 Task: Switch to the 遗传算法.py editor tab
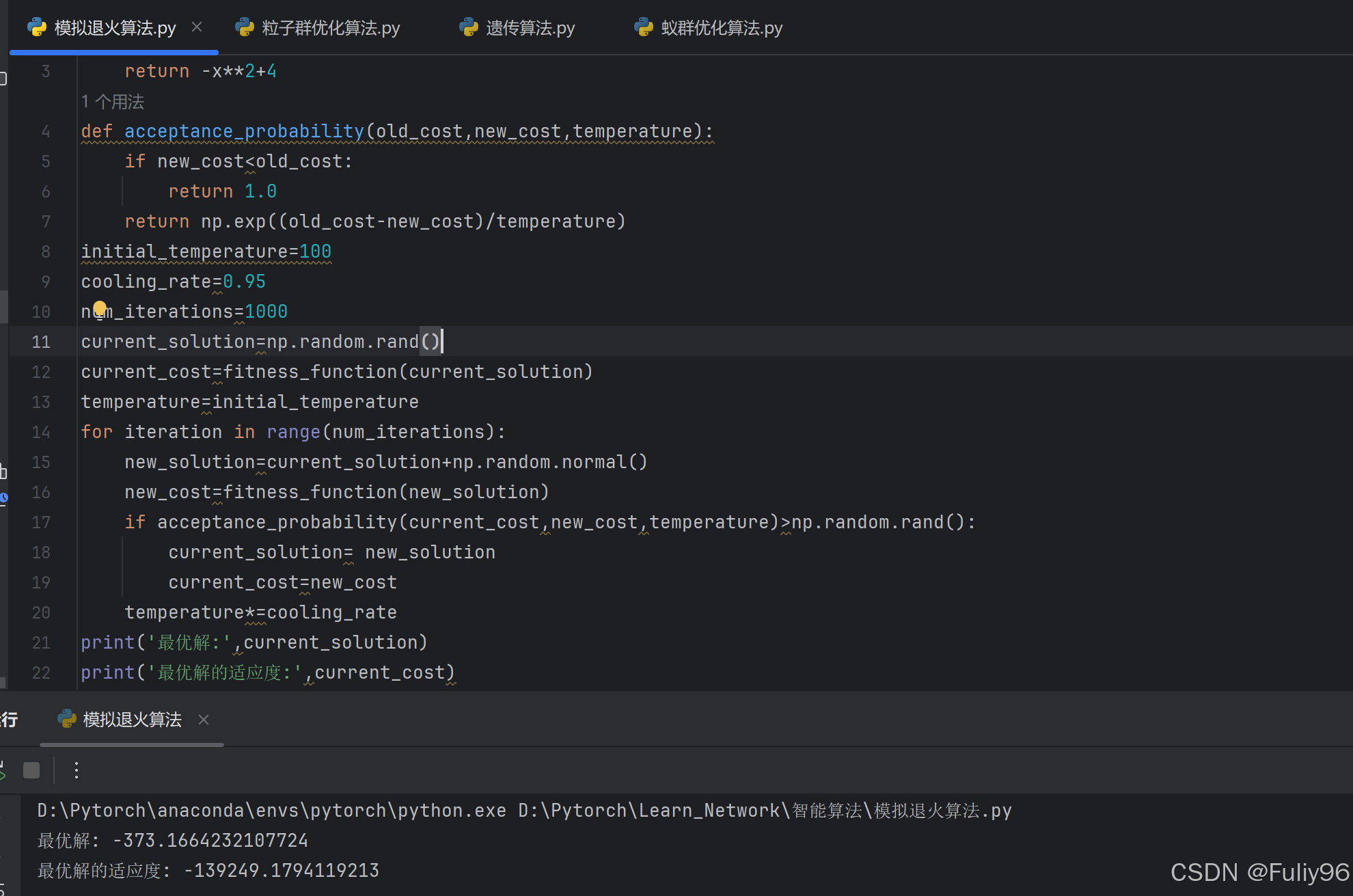(x=517, y=28)
